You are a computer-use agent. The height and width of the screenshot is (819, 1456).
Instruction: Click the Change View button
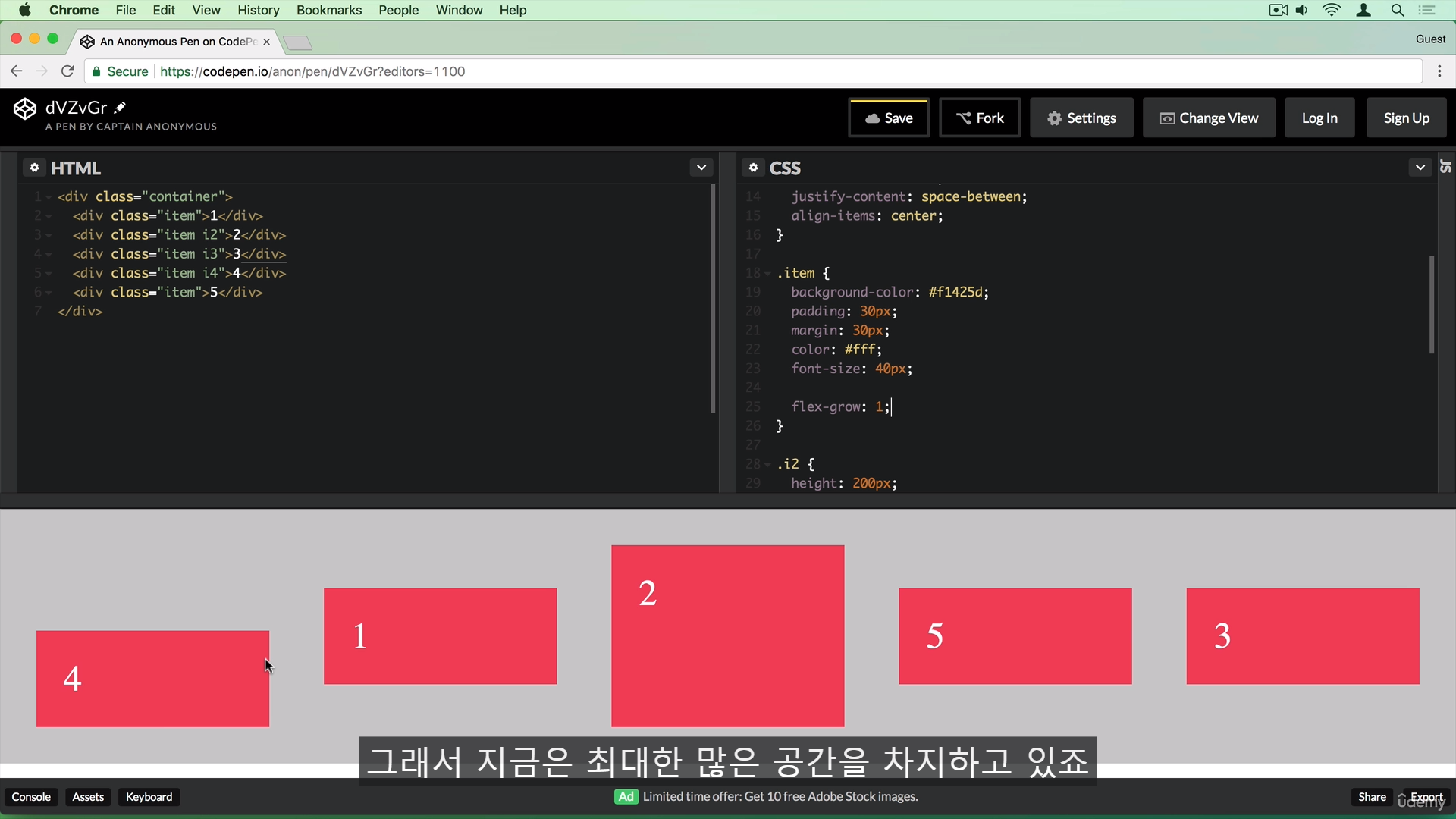(1209, 118)
